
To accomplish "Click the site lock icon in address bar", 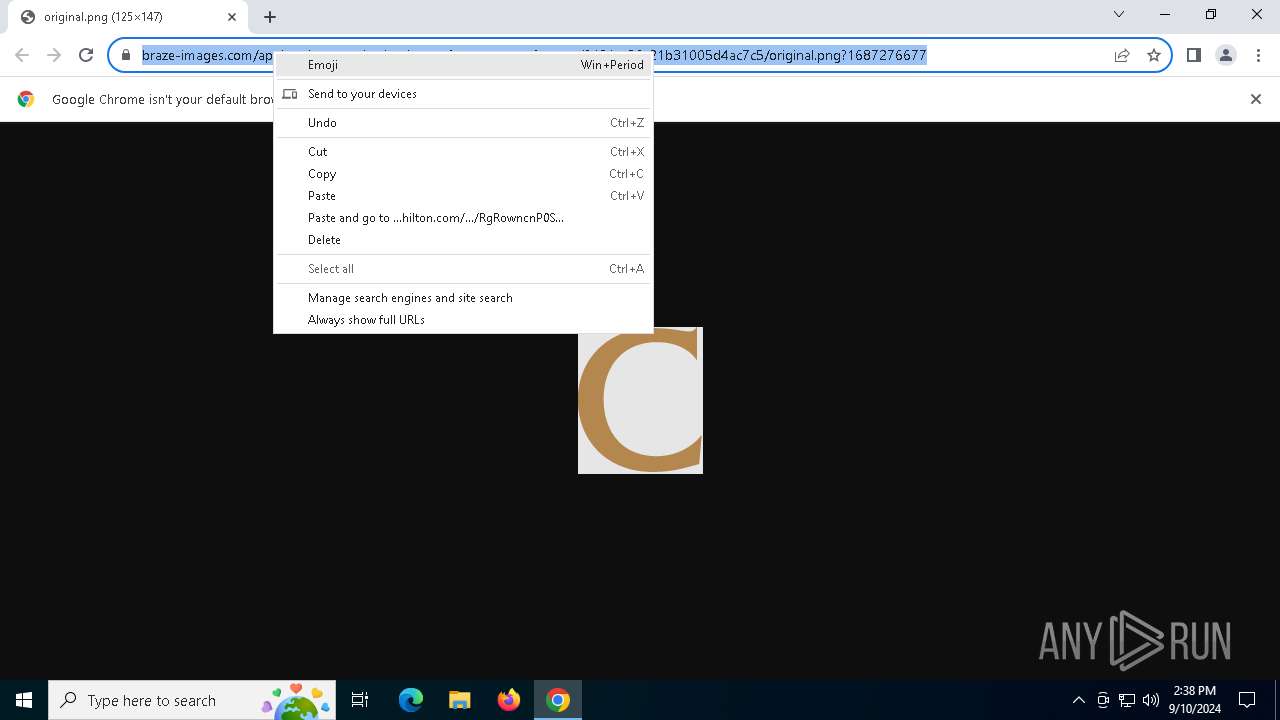I will pyautogui.click(x=126, y=55).
